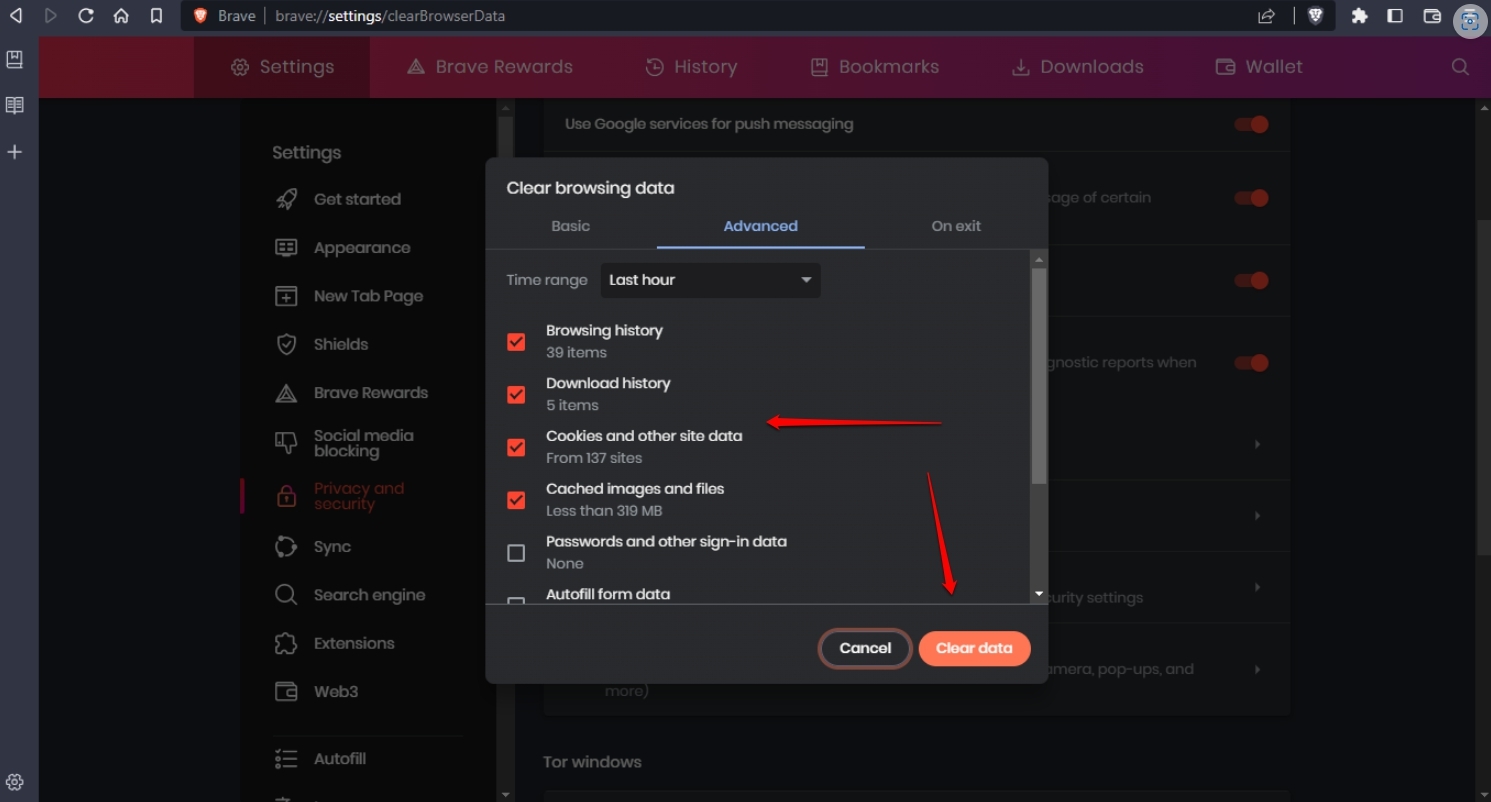Open the Settings top navigation tab
This screenshot has height=802, width=1491.
pos(282,67)
